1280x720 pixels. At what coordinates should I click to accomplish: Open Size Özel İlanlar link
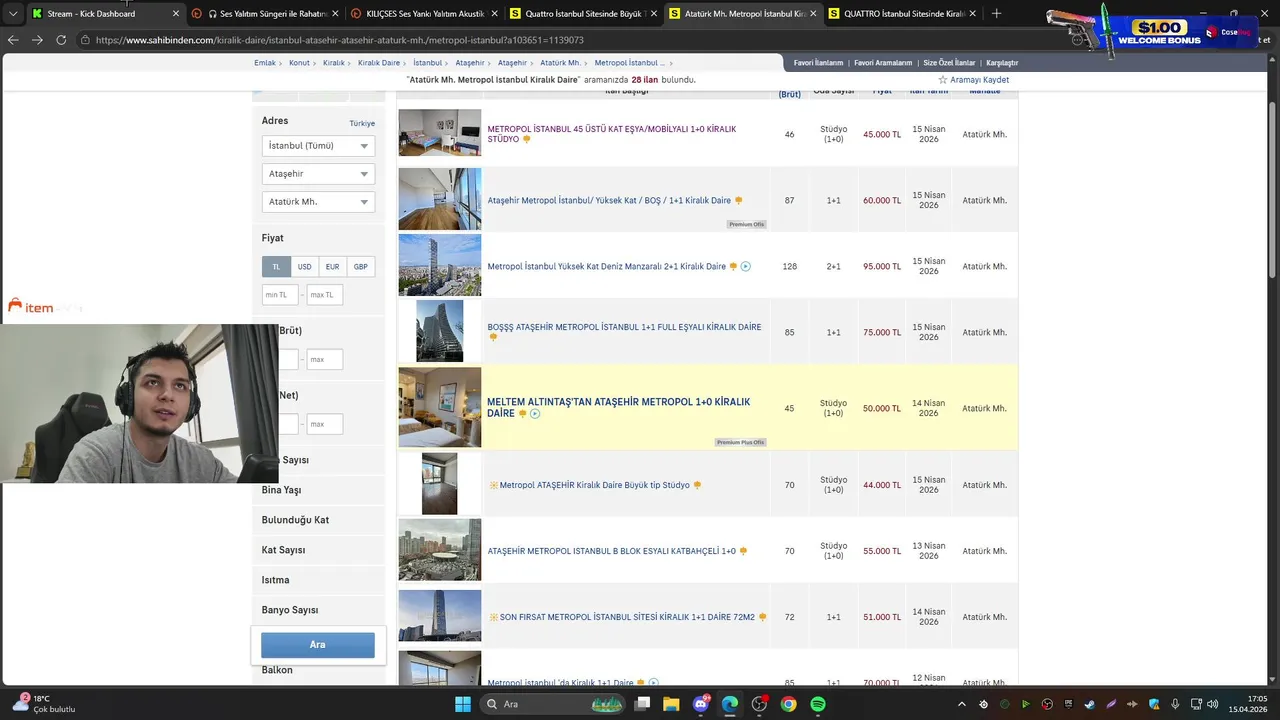coord(949,63)
